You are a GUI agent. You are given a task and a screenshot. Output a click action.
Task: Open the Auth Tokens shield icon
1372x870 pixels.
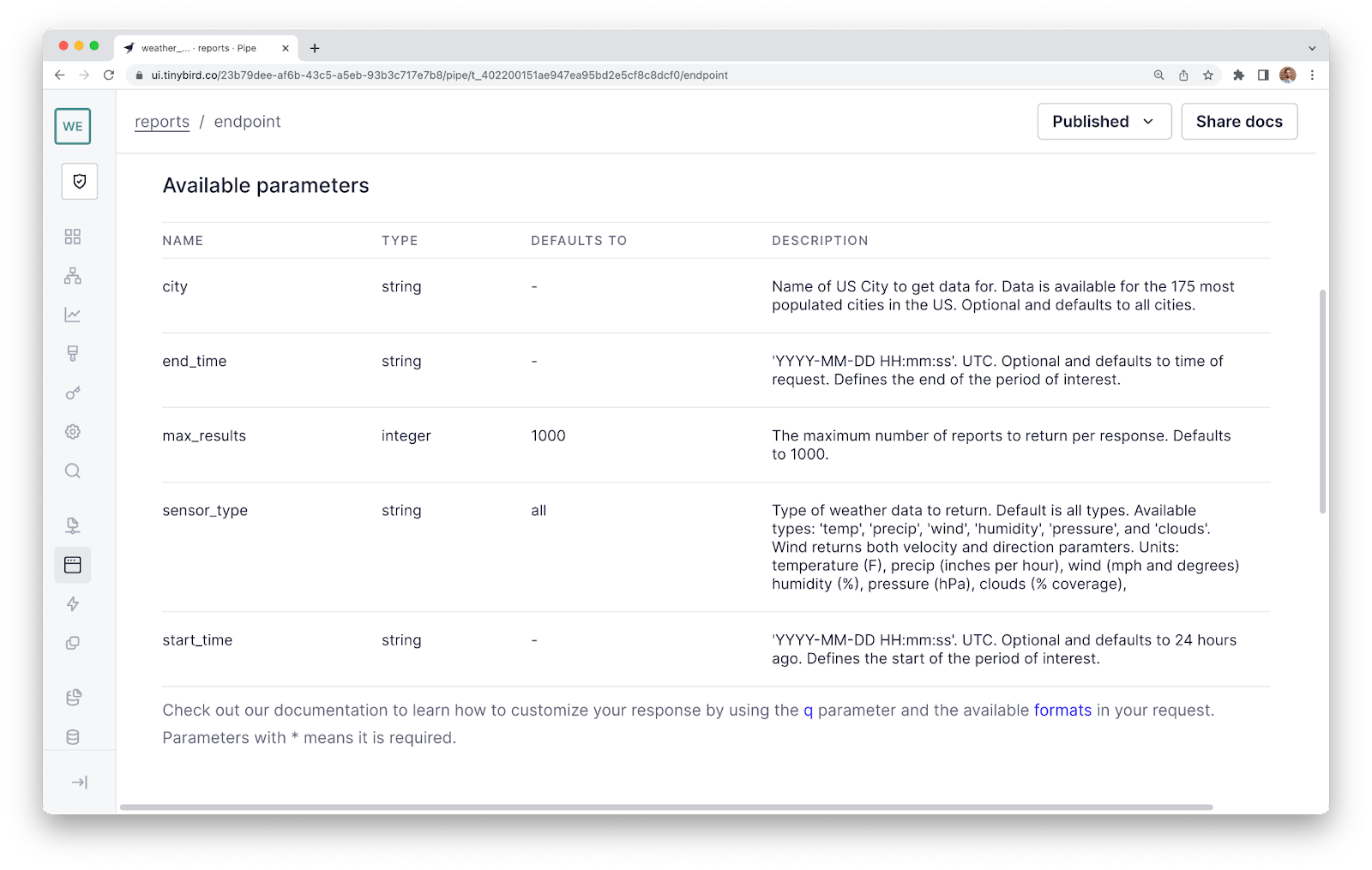click(x=79, y=182)
